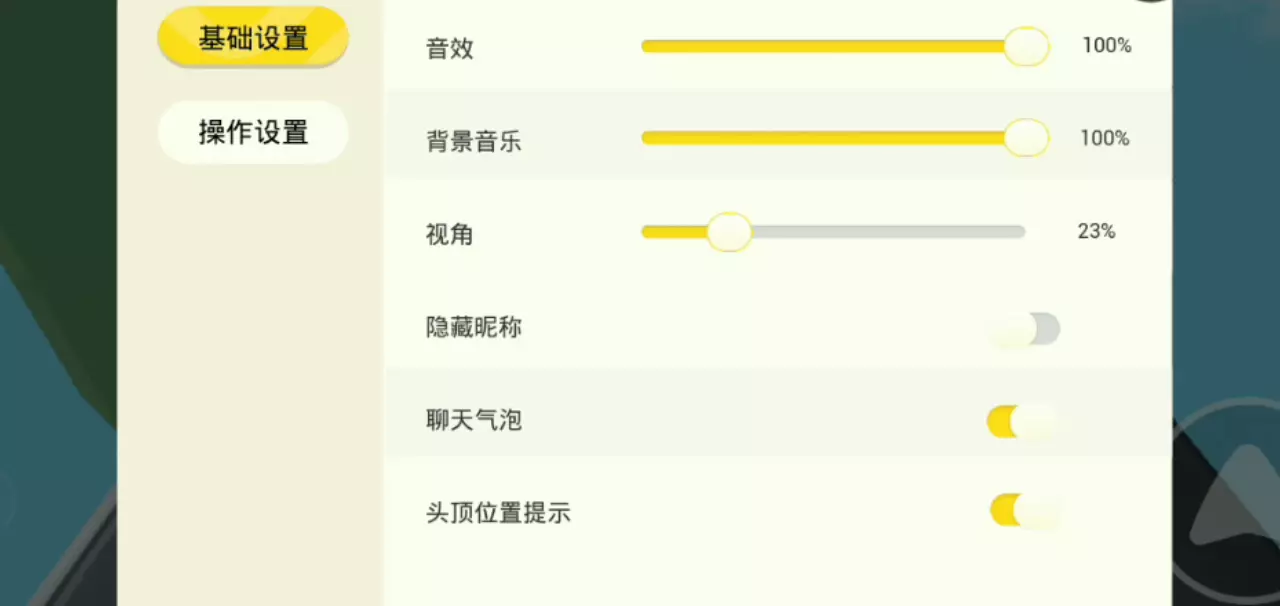Select the 基础设置 tab
Viewport: 1280px width, 606px height.
[x=253, y=39]
